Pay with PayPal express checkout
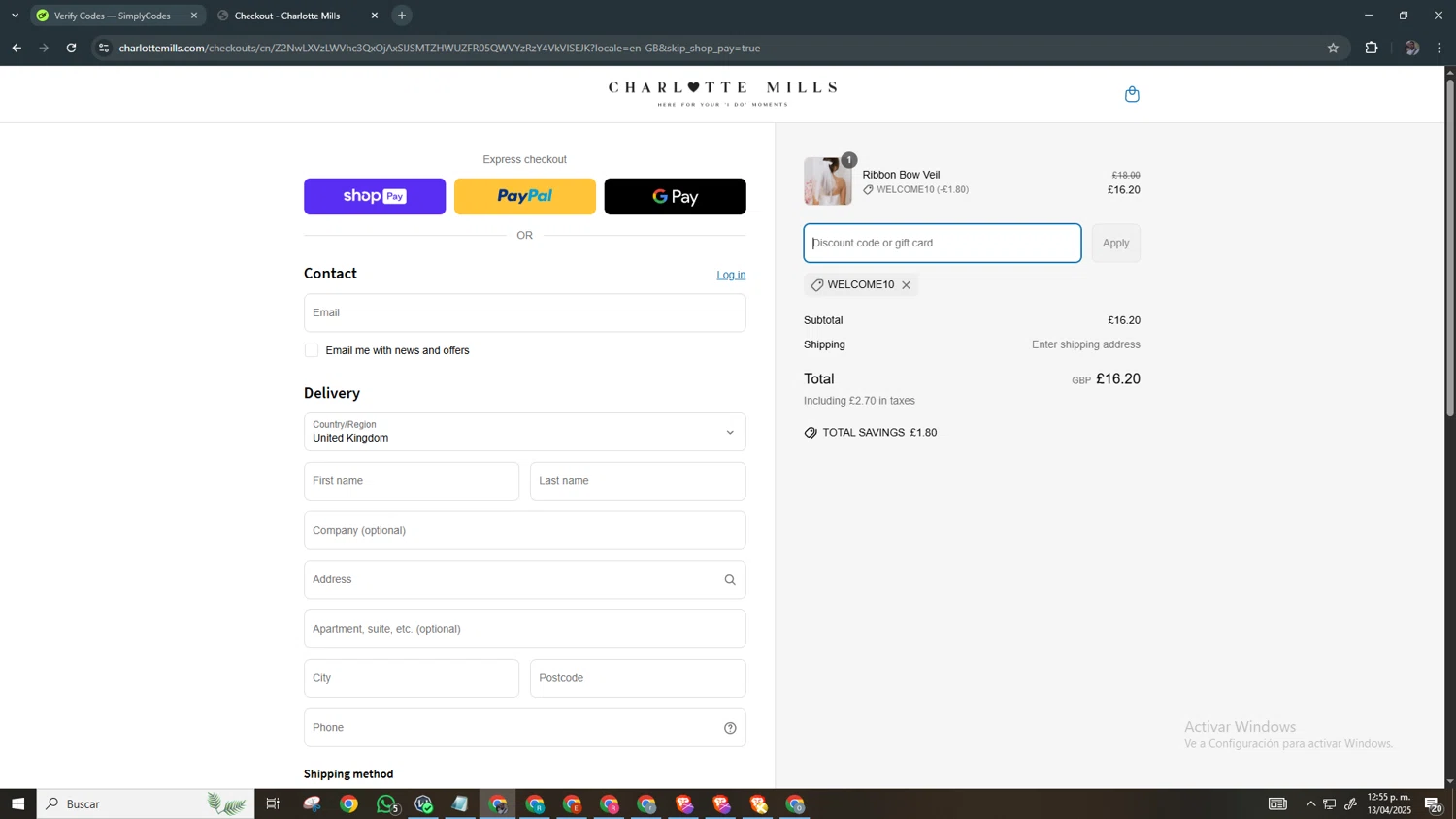 pos(525,197)
